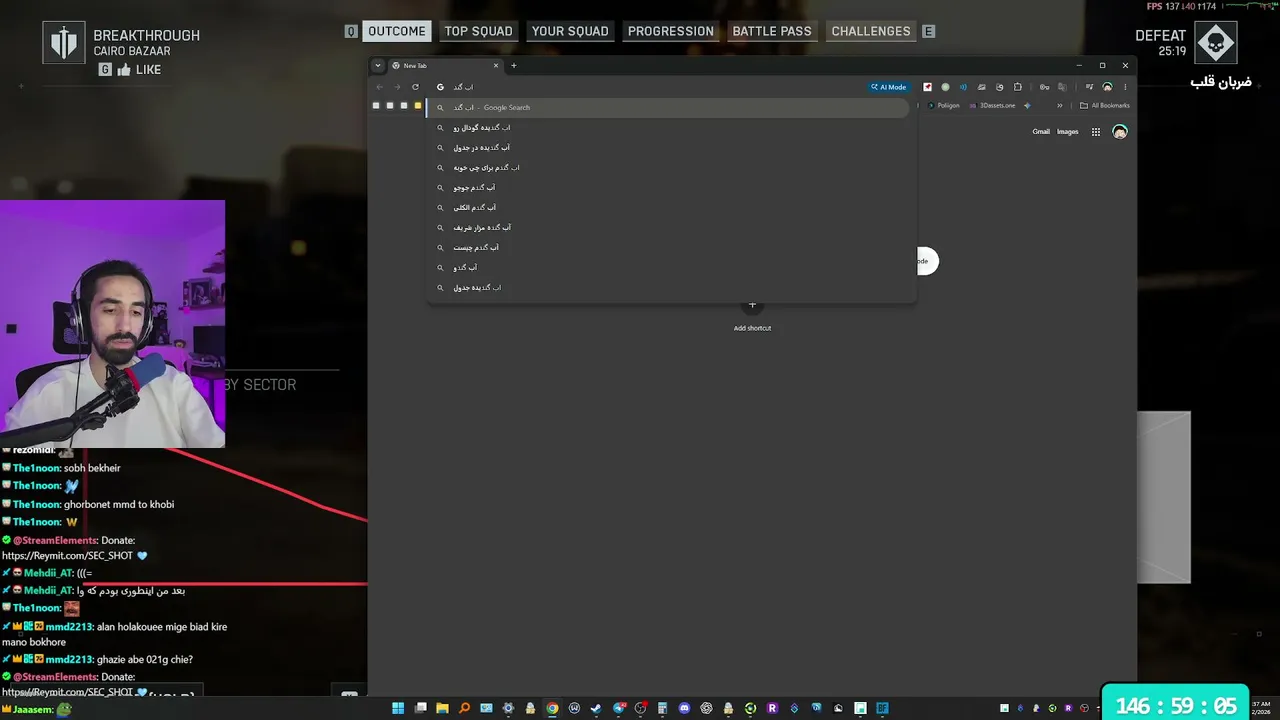Choose suggestion 'آب گندم جوجو'
The width and height of the screenshot is (1280, 720).
tap(671, 187)
